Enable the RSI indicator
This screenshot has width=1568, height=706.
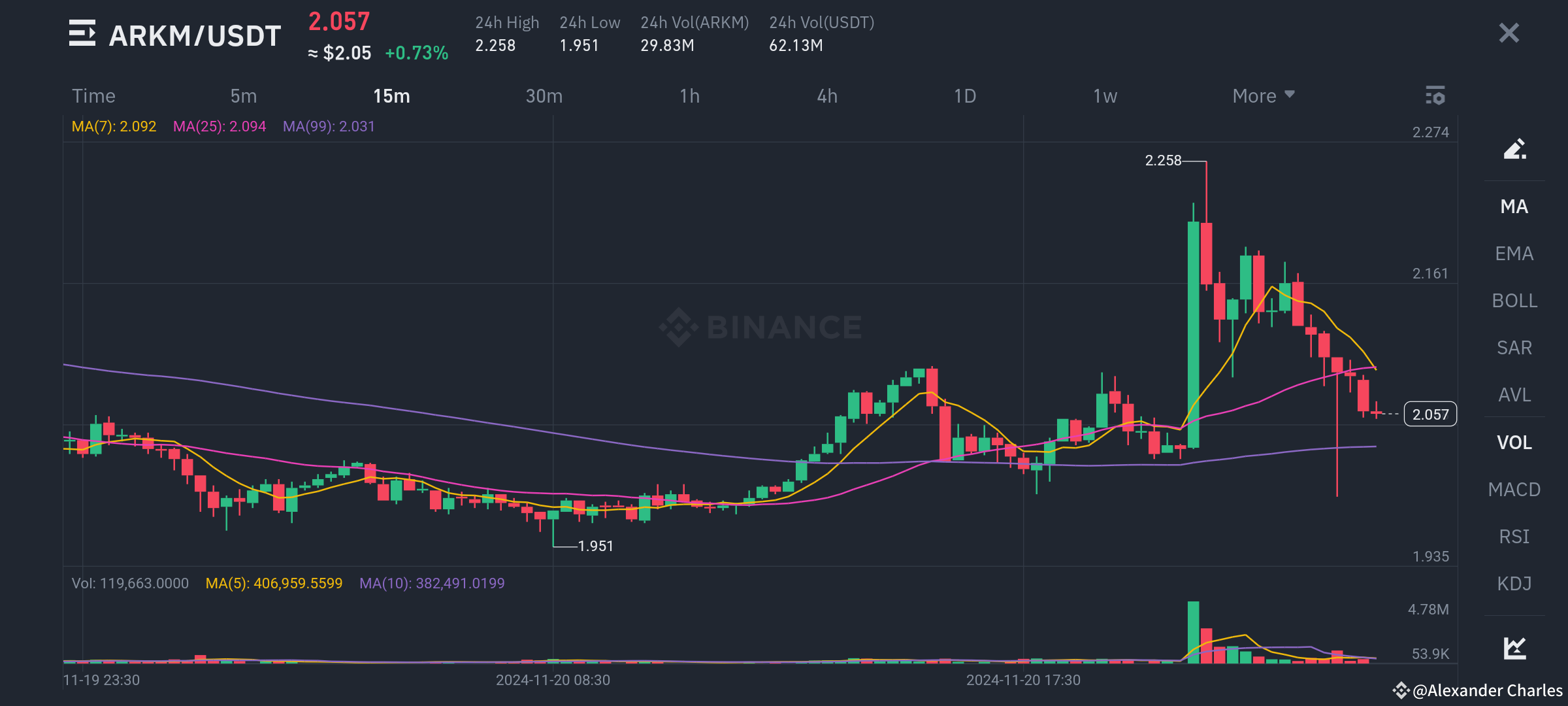click(x=1514, y=535)
